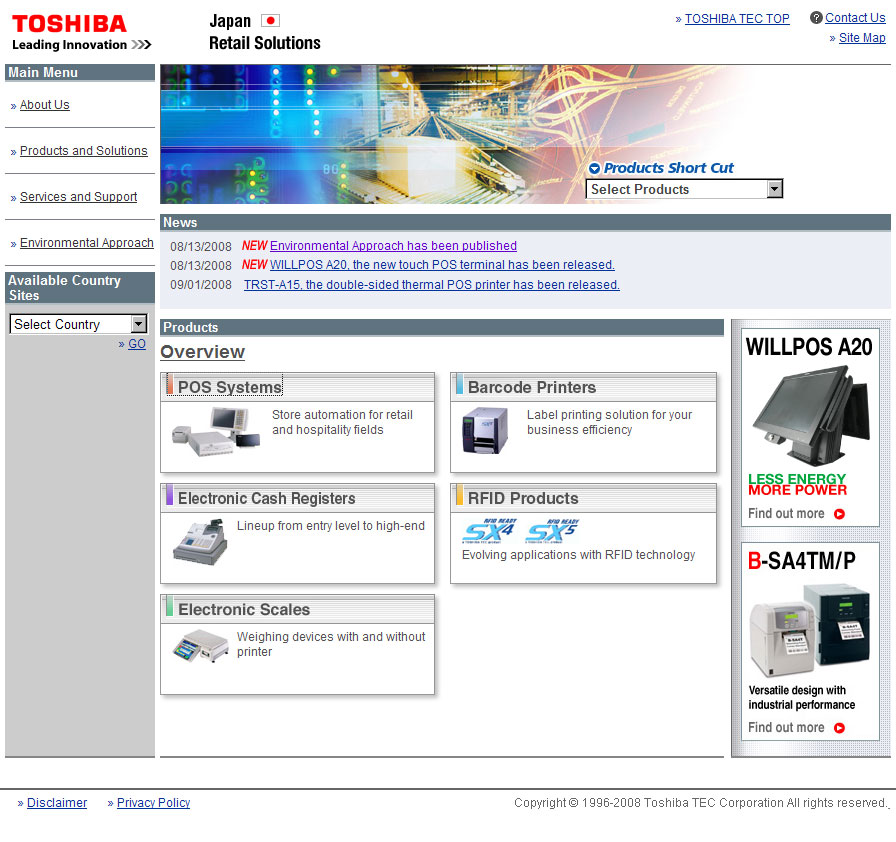Image resolution: width=896 pixels, height=842 pixels.
Task: Open Services and Support menu item
Action: [x=78, y=197]
